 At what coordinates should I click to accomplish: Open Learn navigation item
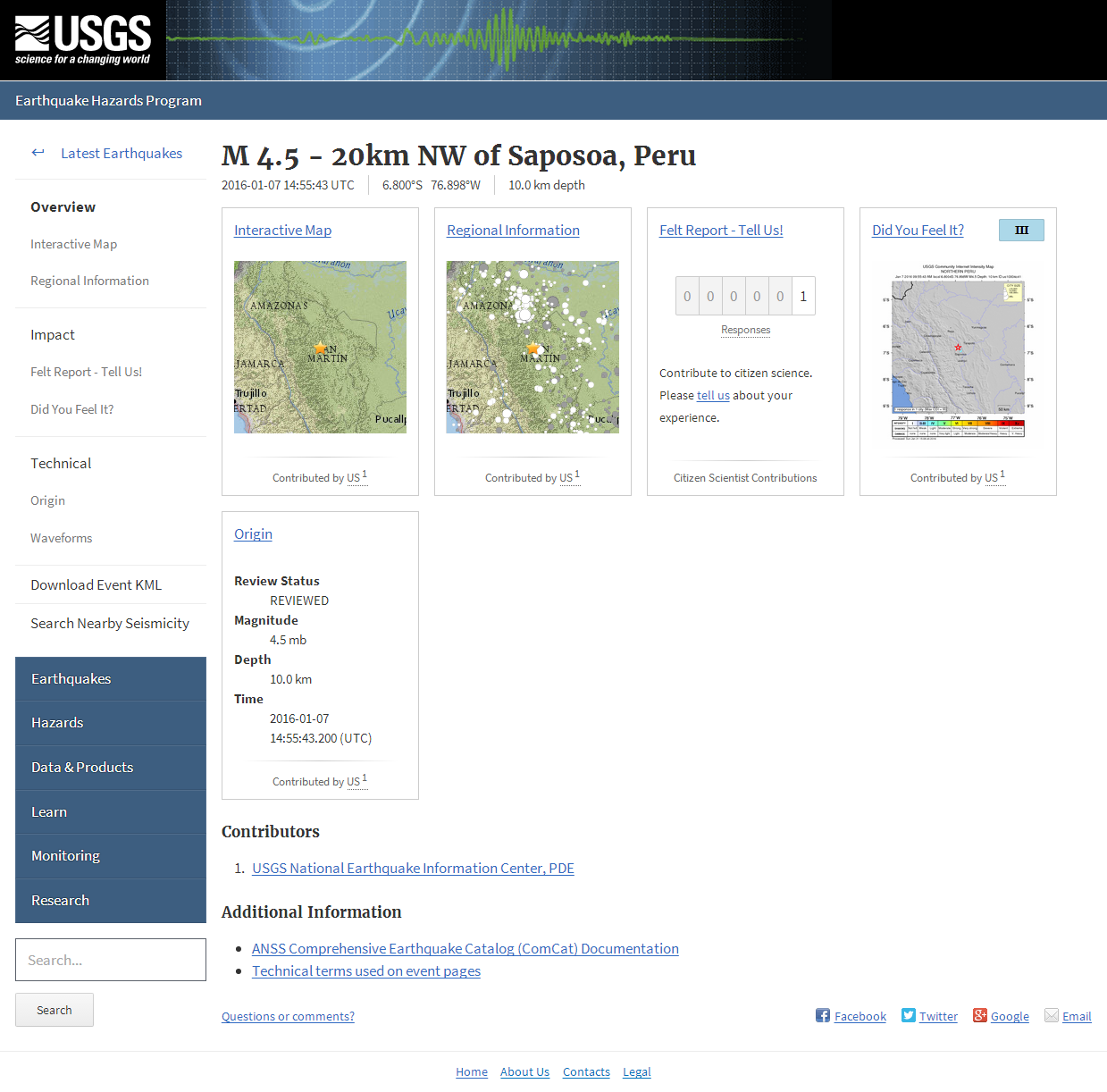click(x=111, y=812)
